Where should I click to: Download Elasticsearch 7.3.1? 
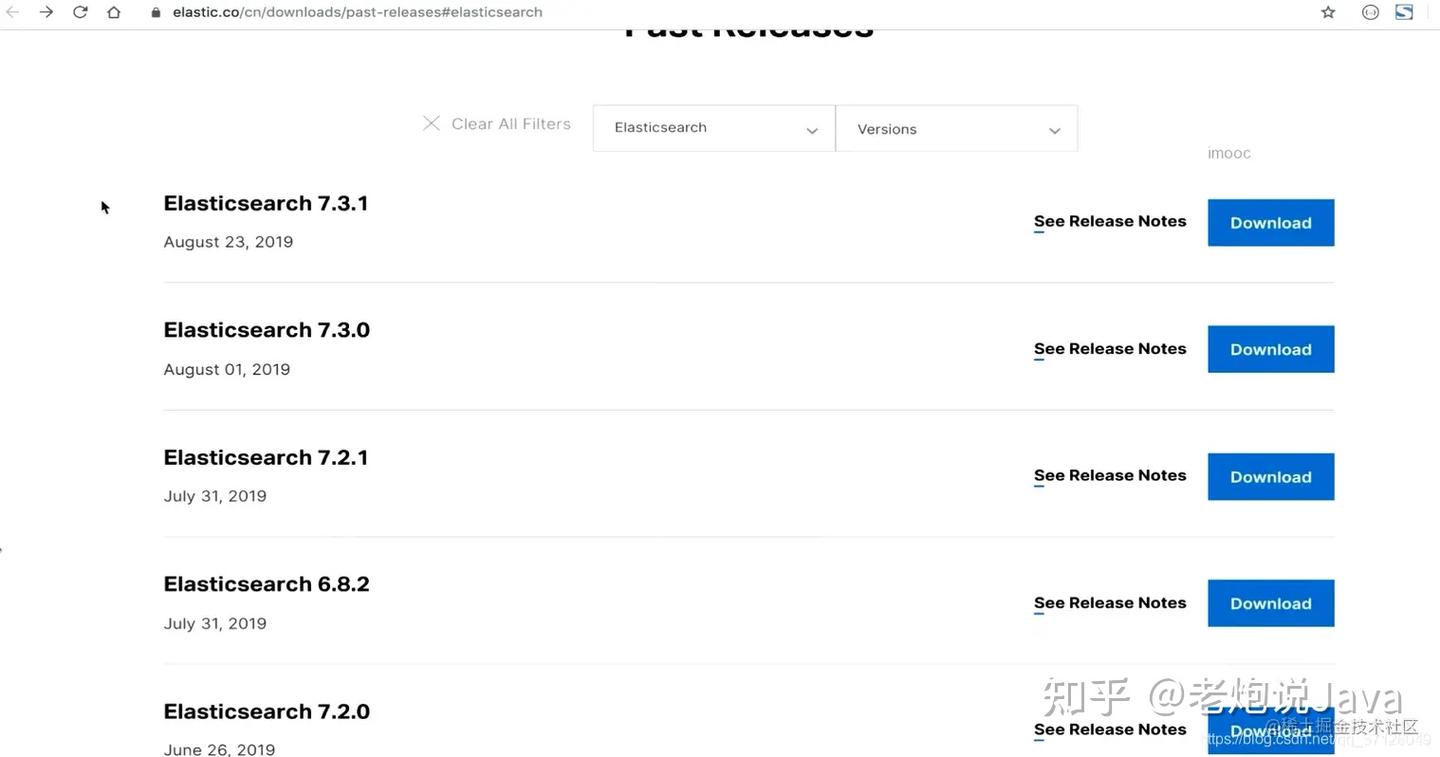point(1270,222)
